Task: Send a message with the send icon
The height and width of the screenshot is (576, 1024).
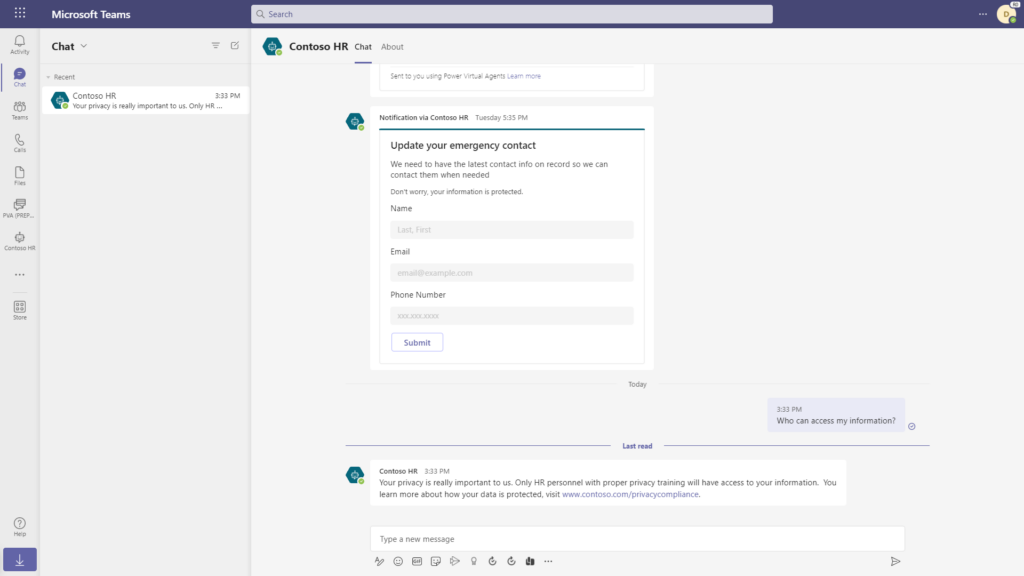Action: coord(896,561)
